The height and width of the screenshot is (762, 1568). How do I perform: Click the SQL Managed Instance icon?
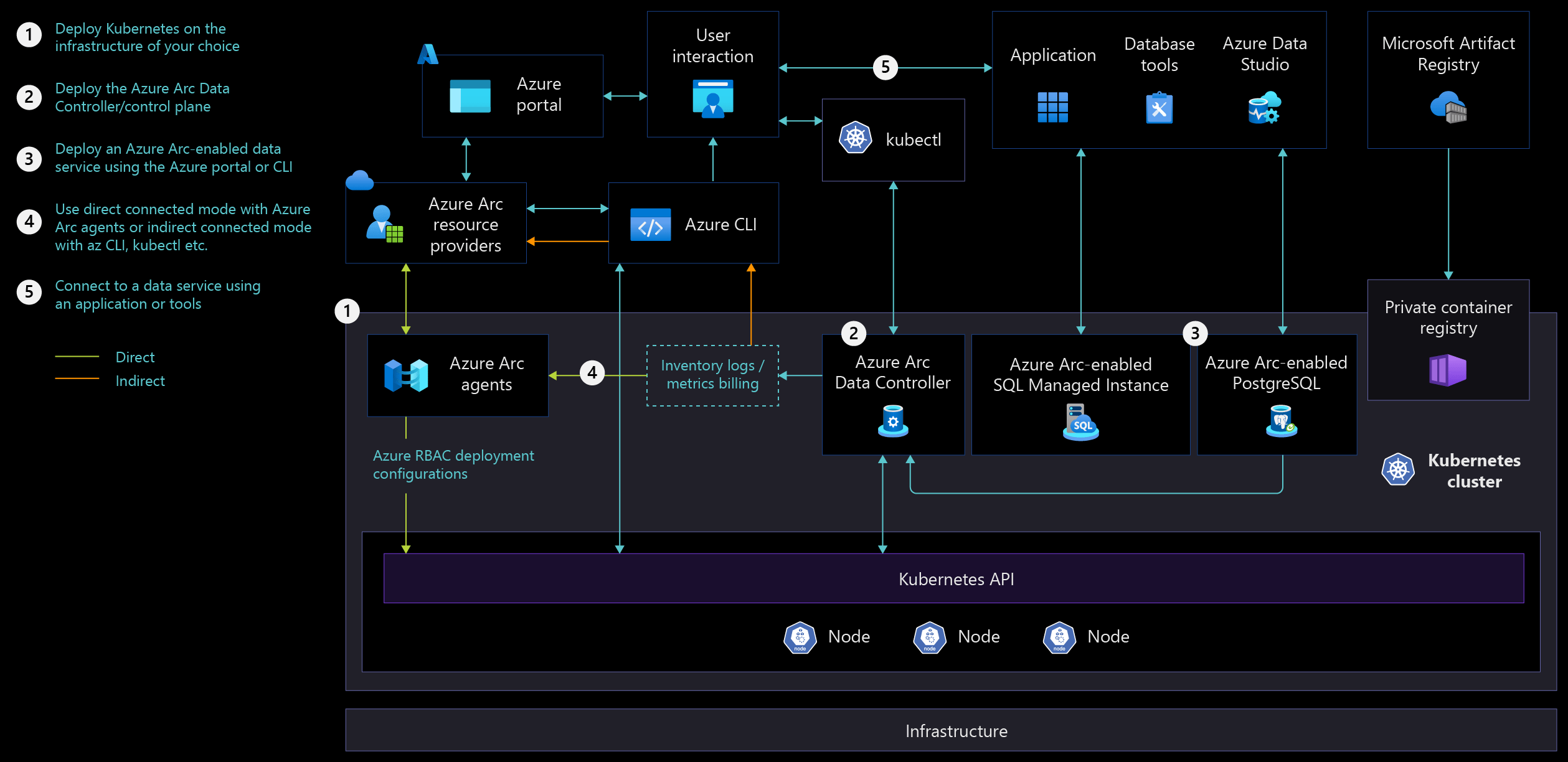[x=1080, y=422]
